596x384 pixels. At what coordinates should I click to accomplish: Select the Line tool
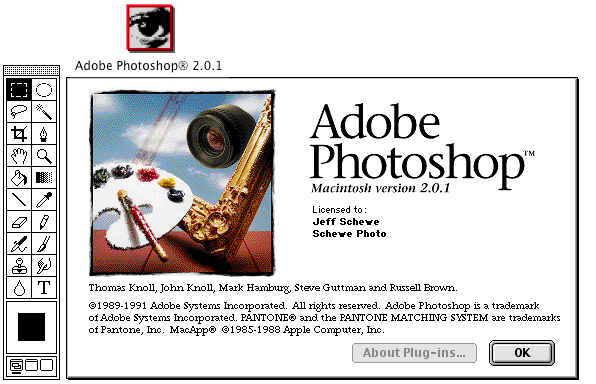19,200
